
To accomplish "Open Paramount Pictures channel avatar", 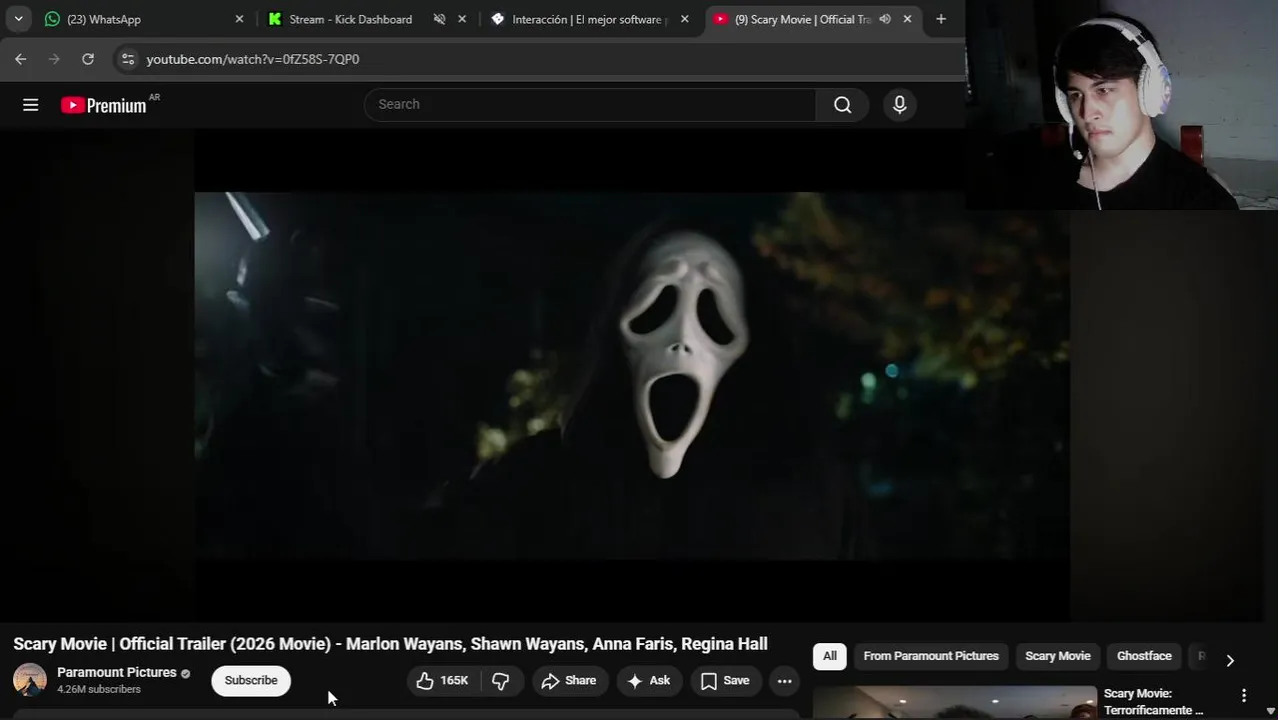I will pyautogui.click(x=30, y=680).
